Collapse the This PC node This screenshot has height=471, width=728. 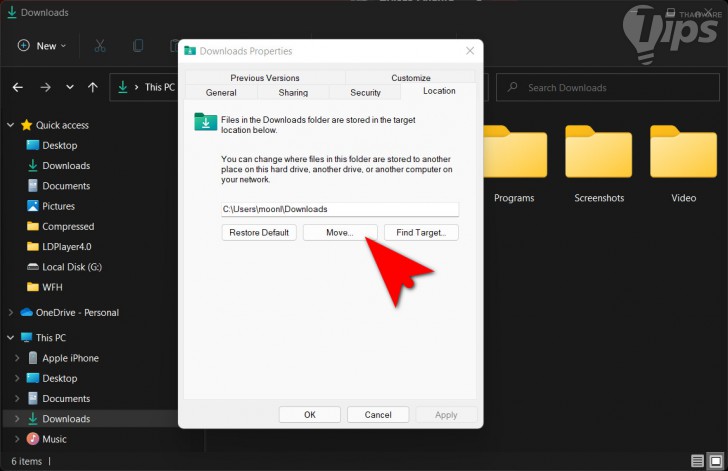(x=10, y=338)
